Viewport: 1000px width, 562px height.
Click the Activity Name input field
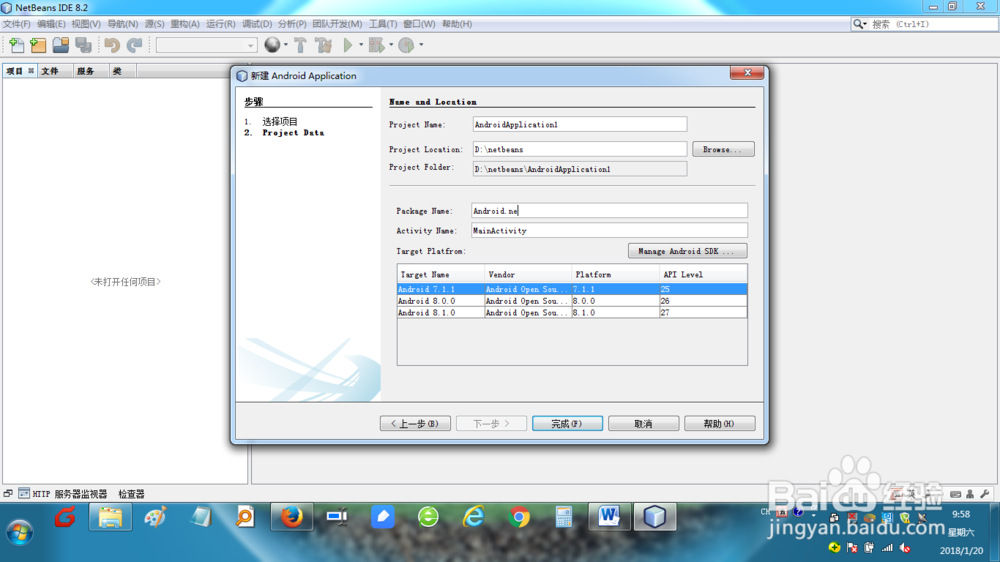[x=609, y=230]
